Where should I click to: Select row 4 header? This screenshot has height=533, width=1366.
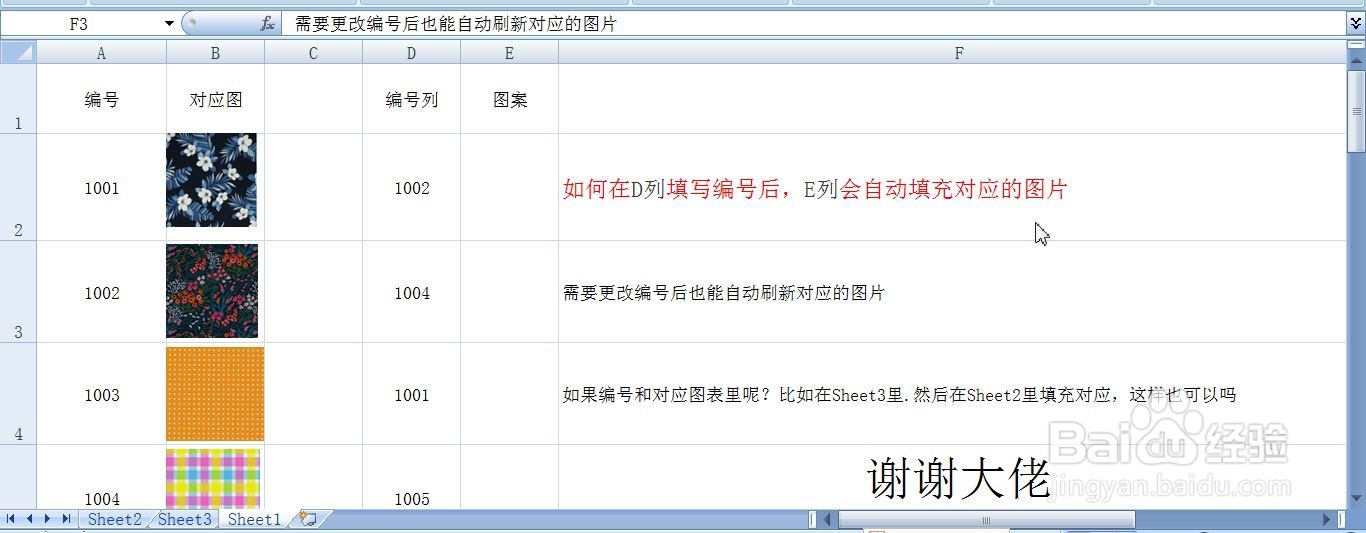18,394
